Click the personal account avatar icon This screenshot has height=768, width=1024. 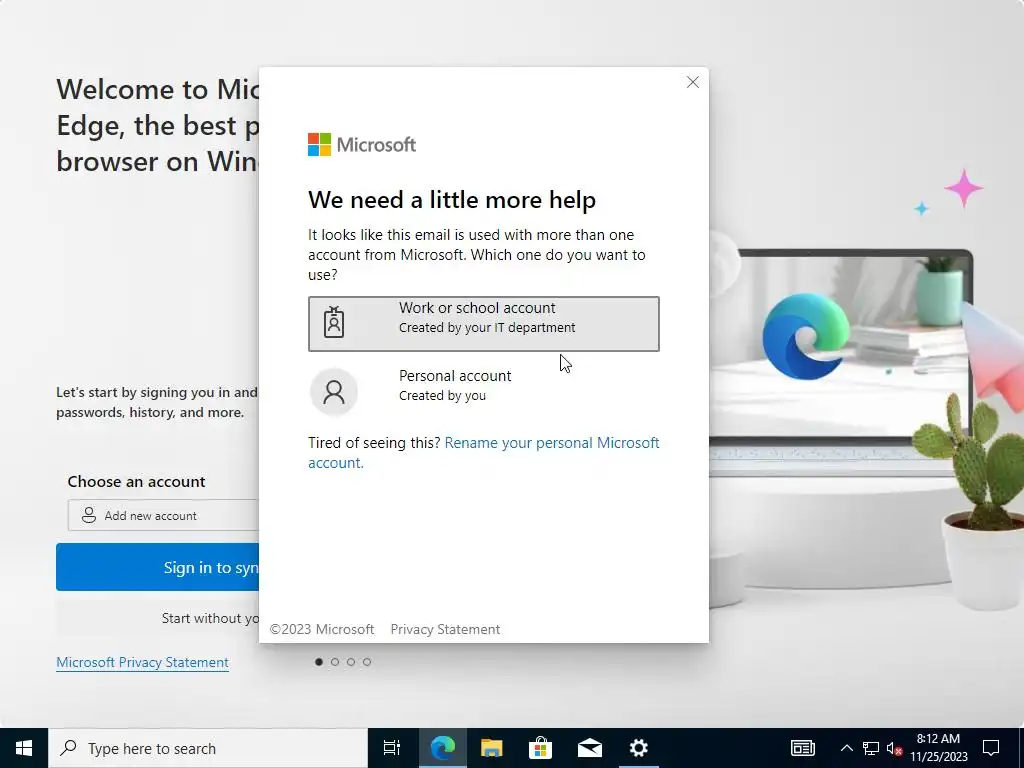pos(334,391)
